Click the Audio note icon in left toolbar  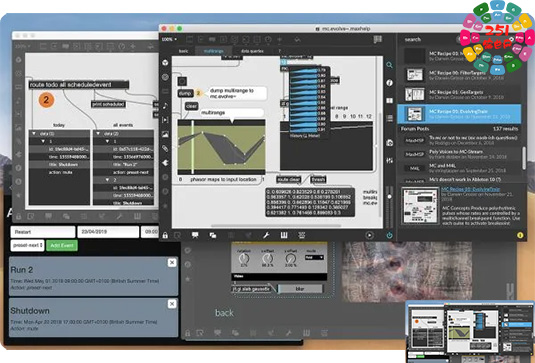(165, 105)
